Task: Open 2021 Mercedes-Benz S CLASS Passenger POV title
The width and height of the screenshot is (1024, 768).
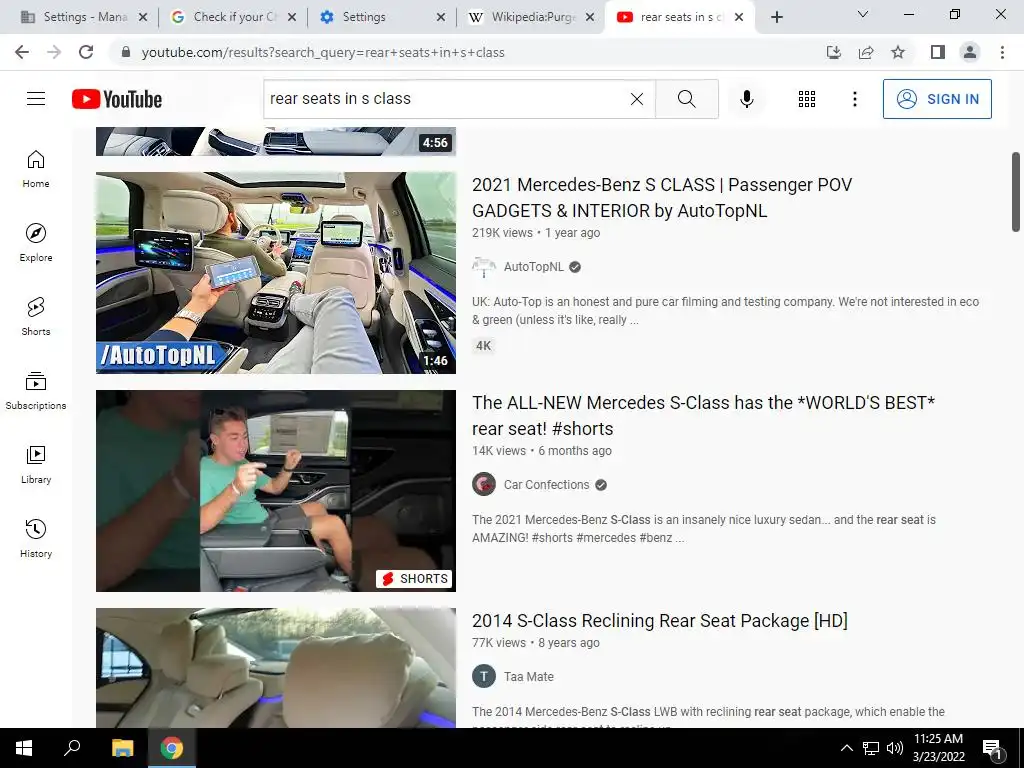Action: (662, 198)
